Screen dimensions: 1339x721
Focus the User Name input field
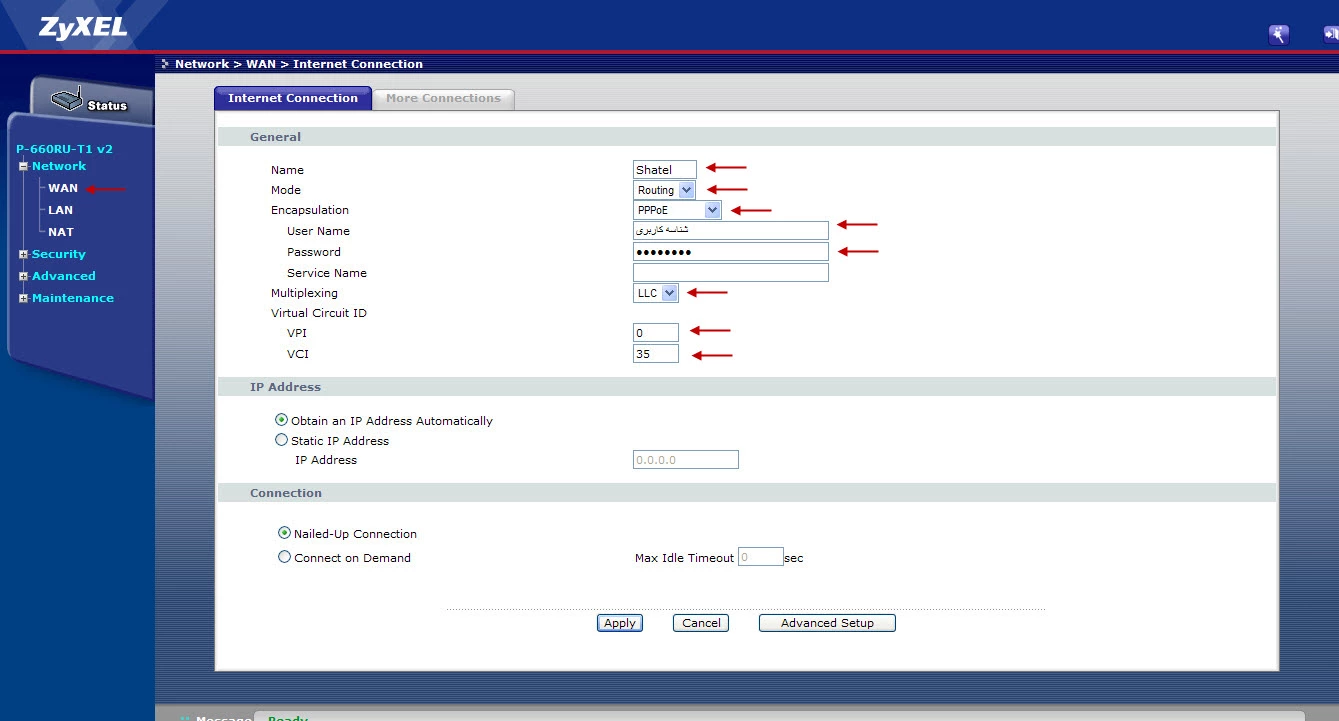[731, 231]
